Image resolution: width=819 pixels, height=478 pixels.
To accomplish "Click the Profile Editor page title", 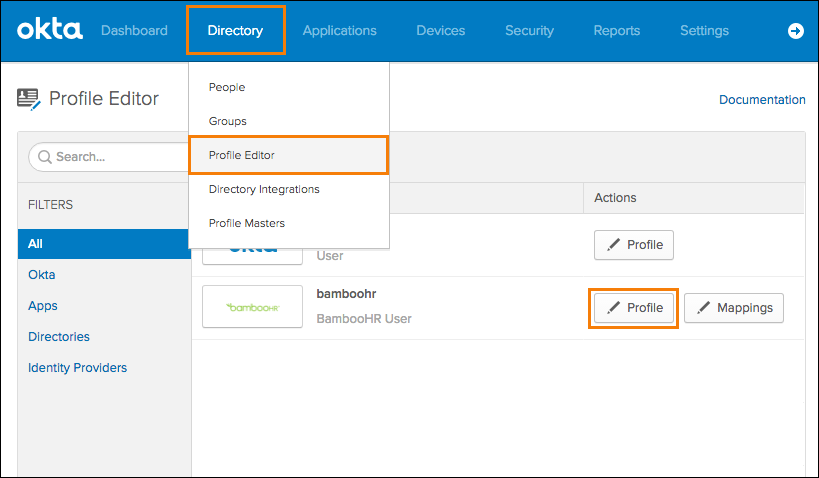I will coord(104,98).
